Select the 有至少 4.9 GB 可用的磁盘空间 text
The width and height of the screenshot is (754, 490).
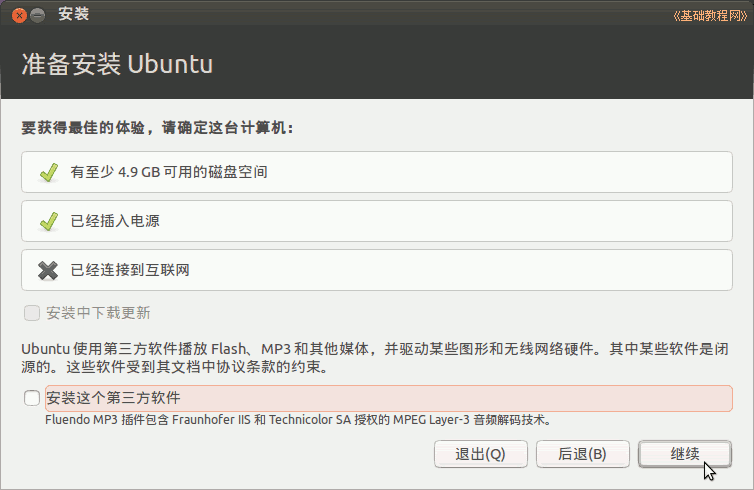pyautogui.click(x=169, y=172)
